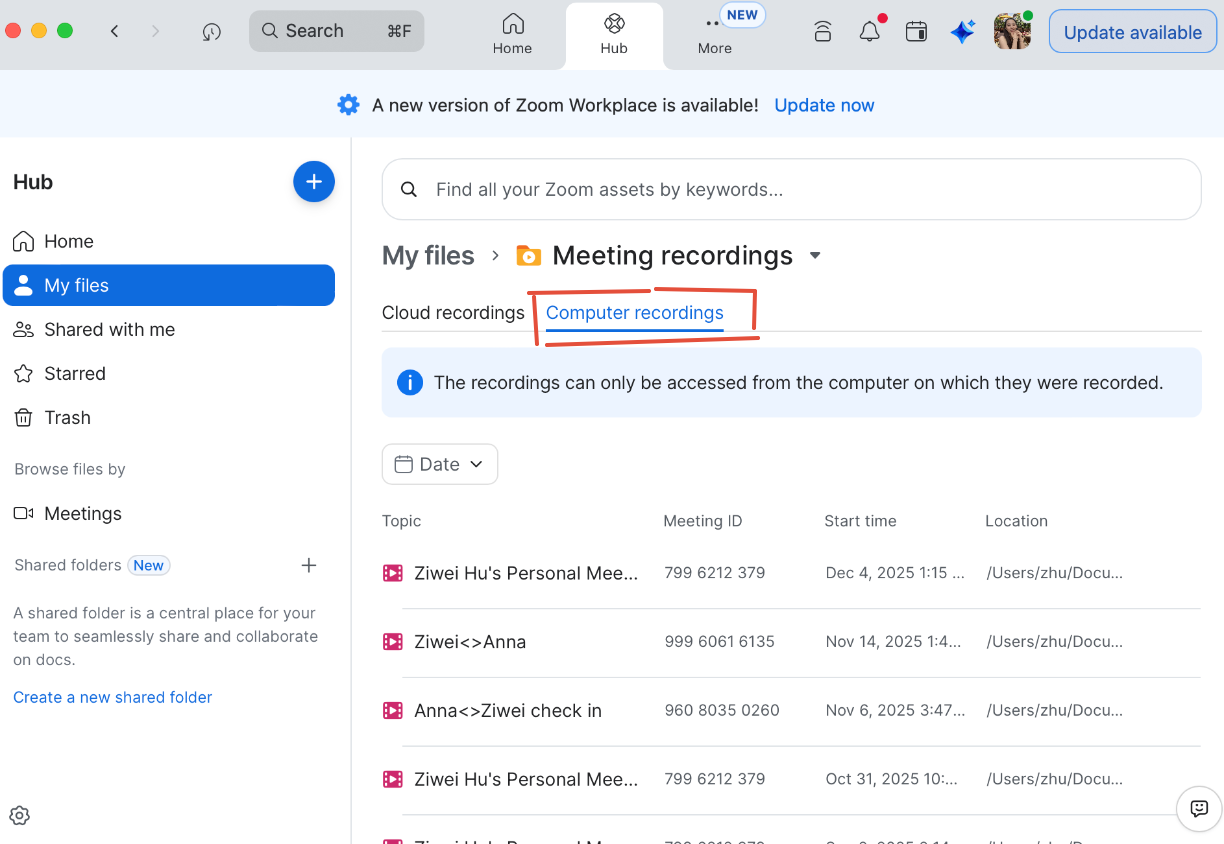Open settings gear icon at bottom left

point(20,815)
